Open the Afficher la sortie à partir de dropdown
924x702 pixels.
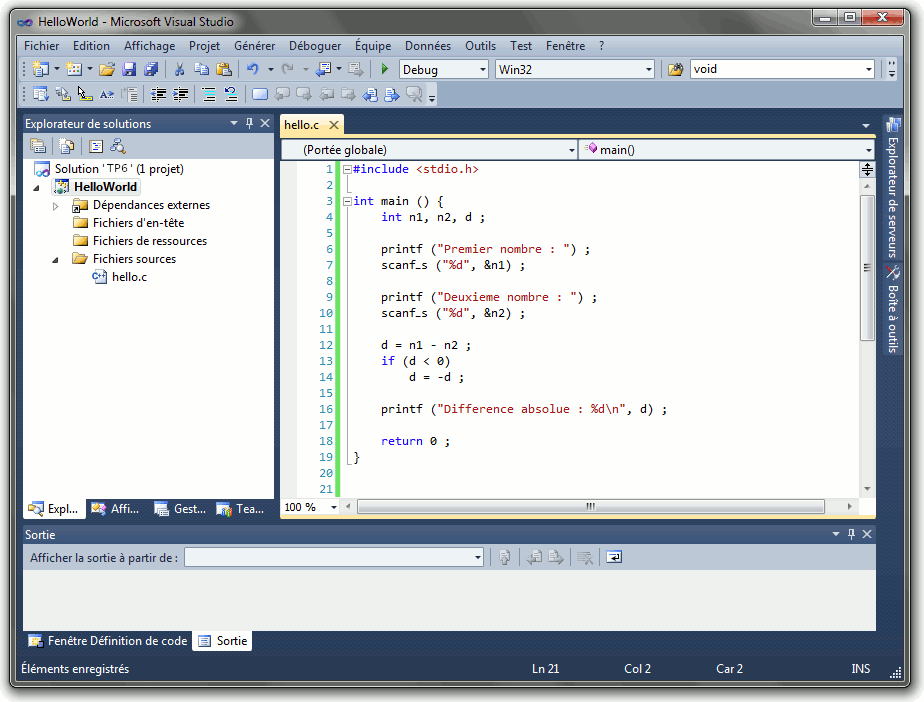click(478, 557)
